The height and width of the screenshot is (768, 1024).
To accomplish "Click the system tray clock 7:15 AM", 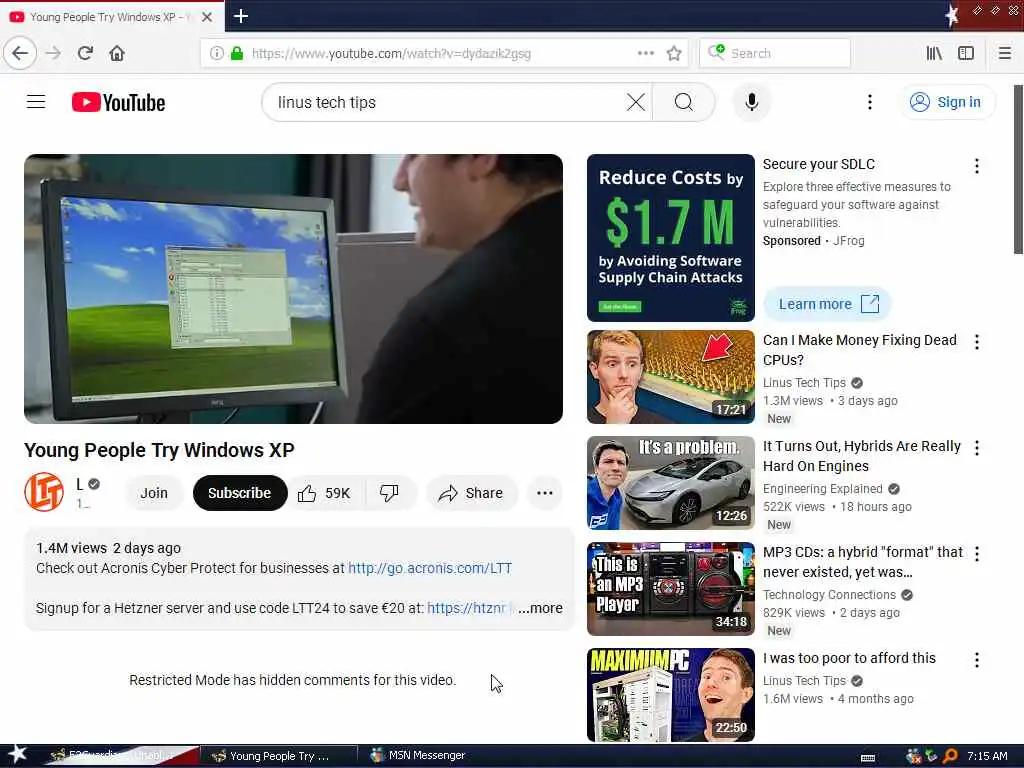I will coord(987,756).
